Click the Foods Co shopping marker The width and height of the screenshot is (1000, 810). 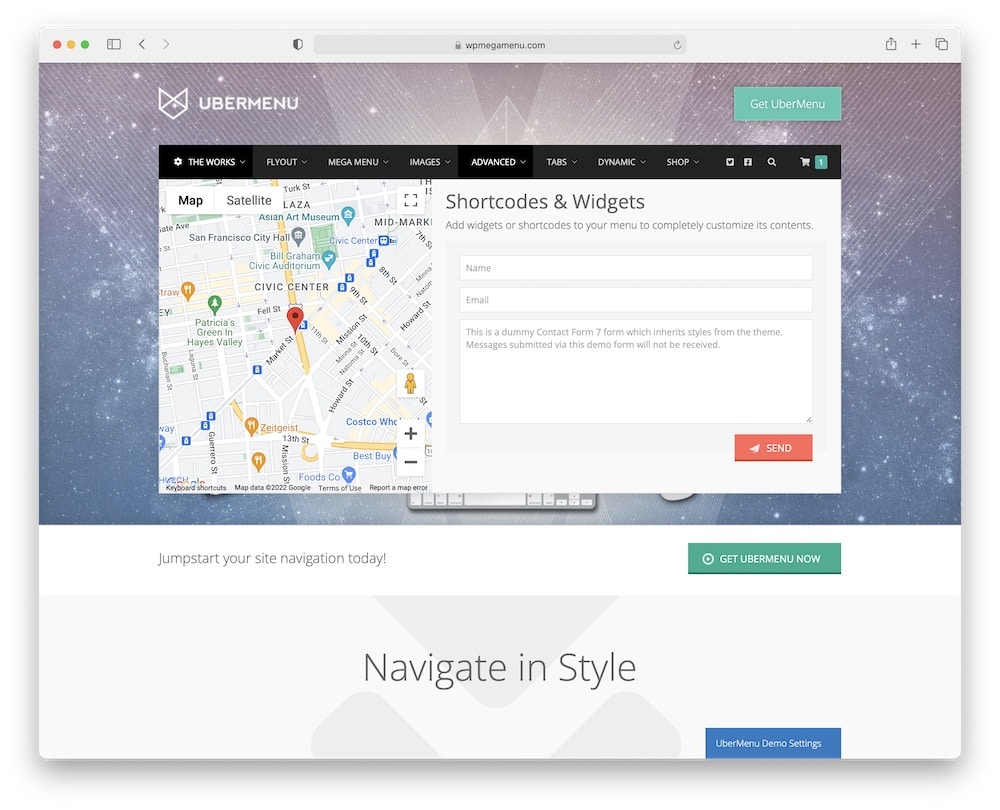pyautogui.click(x=349, y=474)
